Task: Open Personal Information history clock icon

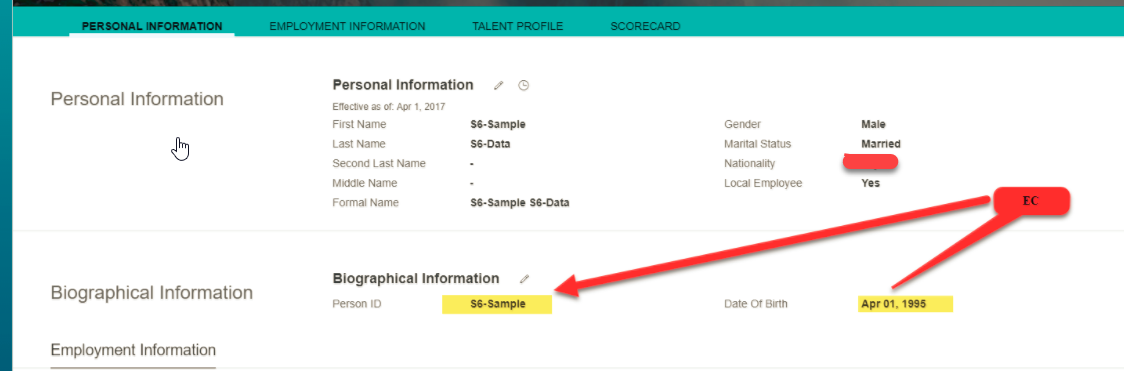Action: [x=524, y=85]
